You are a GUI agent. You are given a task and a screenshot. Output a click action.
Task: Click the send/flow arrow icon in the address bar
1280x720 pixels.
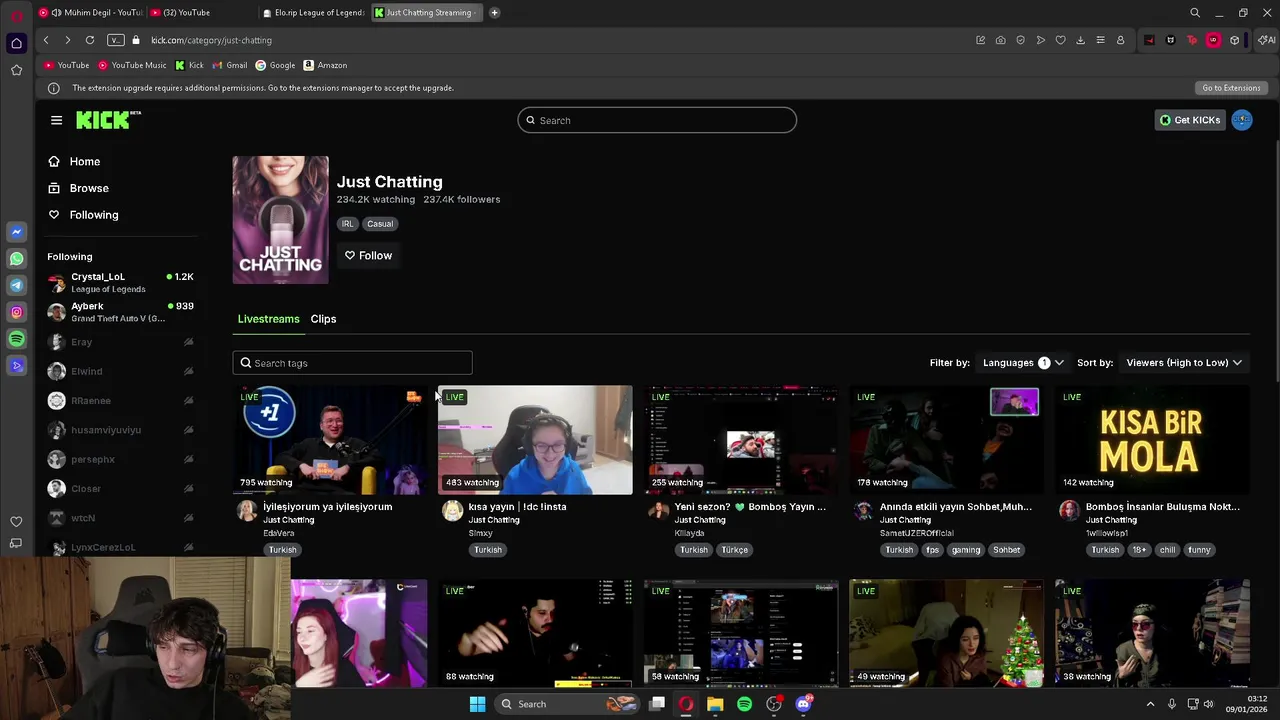coord(1040,40)
